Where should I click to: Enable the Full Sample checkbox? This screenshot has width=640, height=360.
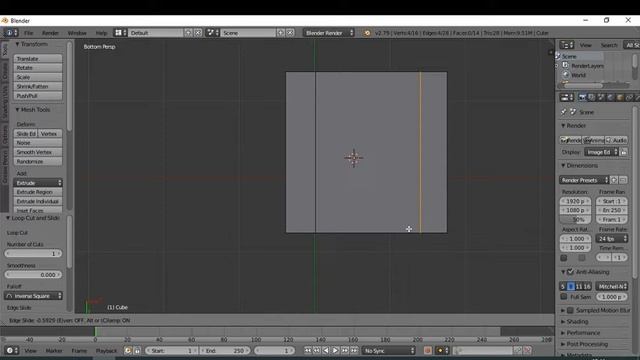[564, 297]
